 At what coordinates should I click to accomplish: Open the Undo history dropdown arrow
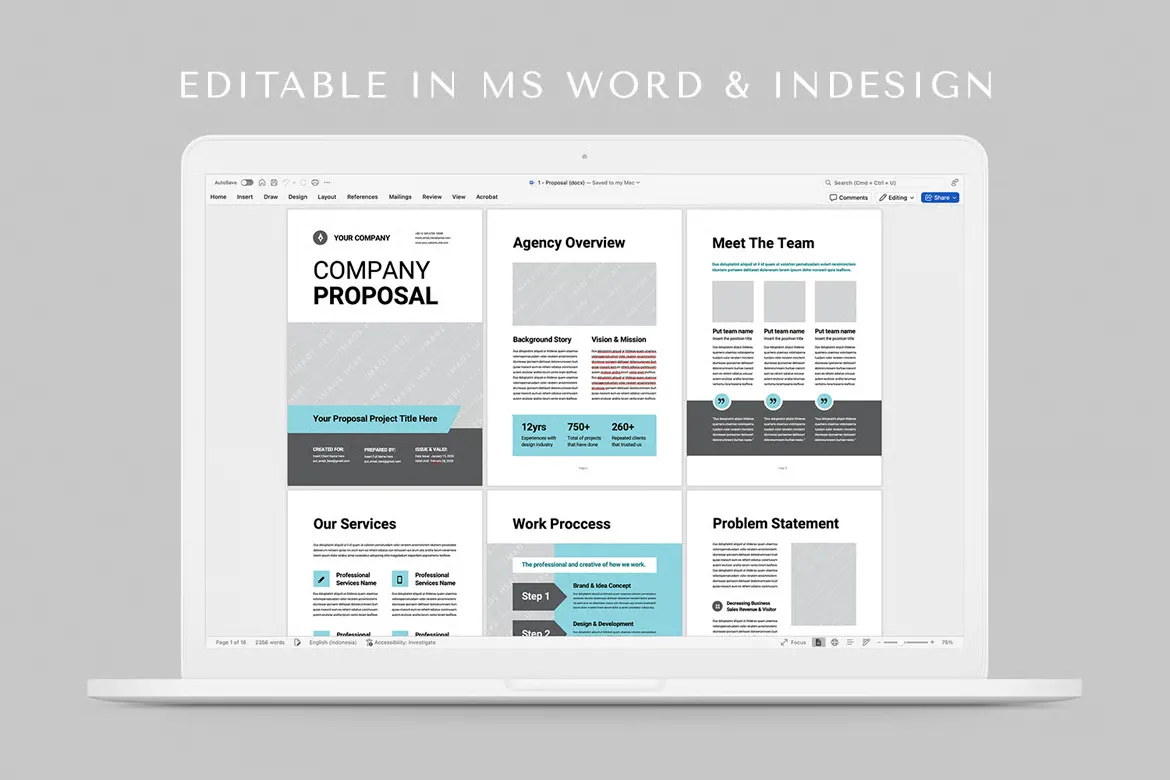click(x=294, y=182)
